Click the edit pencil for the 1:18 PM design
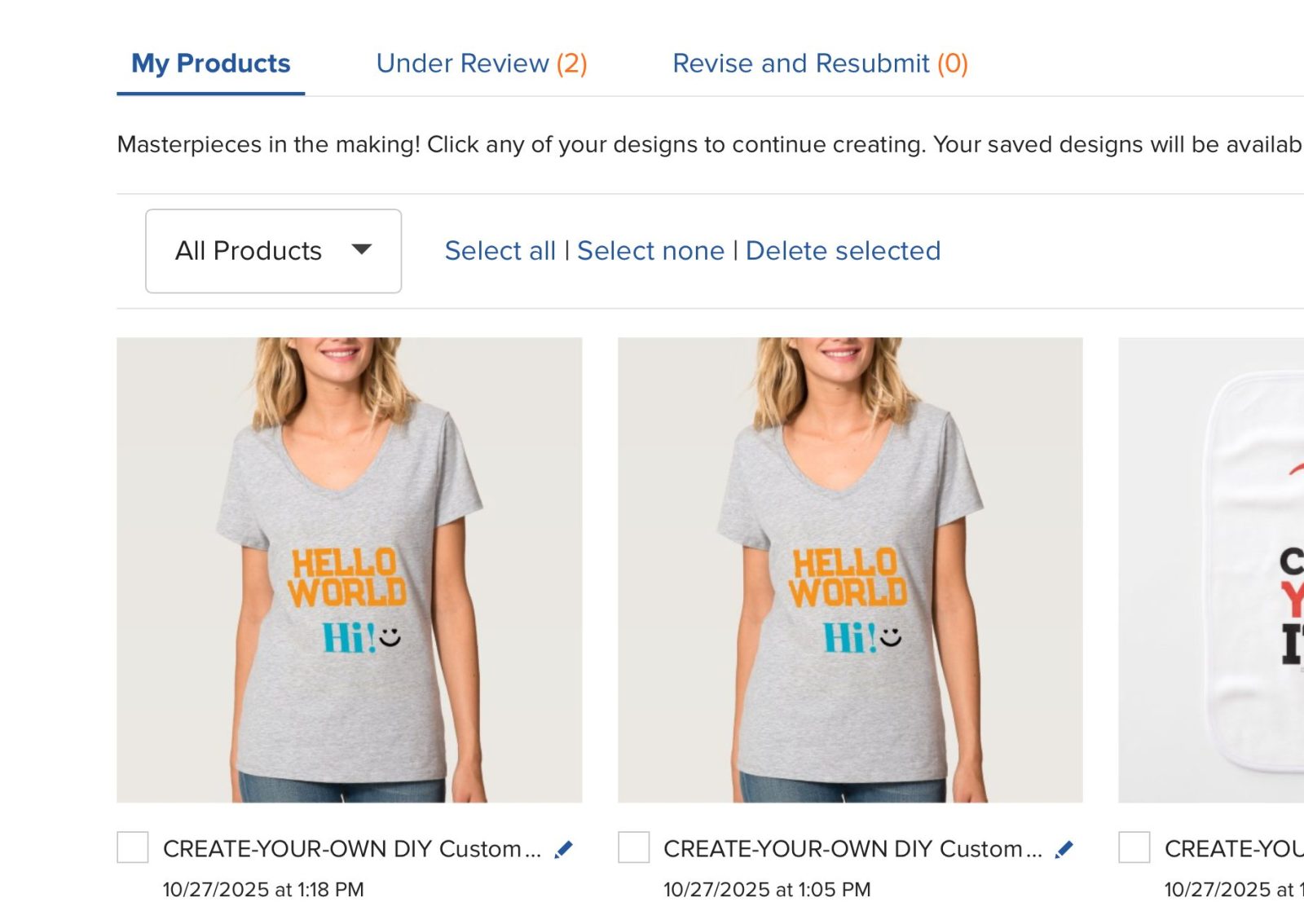1304x924 pixels. point(563,850)
